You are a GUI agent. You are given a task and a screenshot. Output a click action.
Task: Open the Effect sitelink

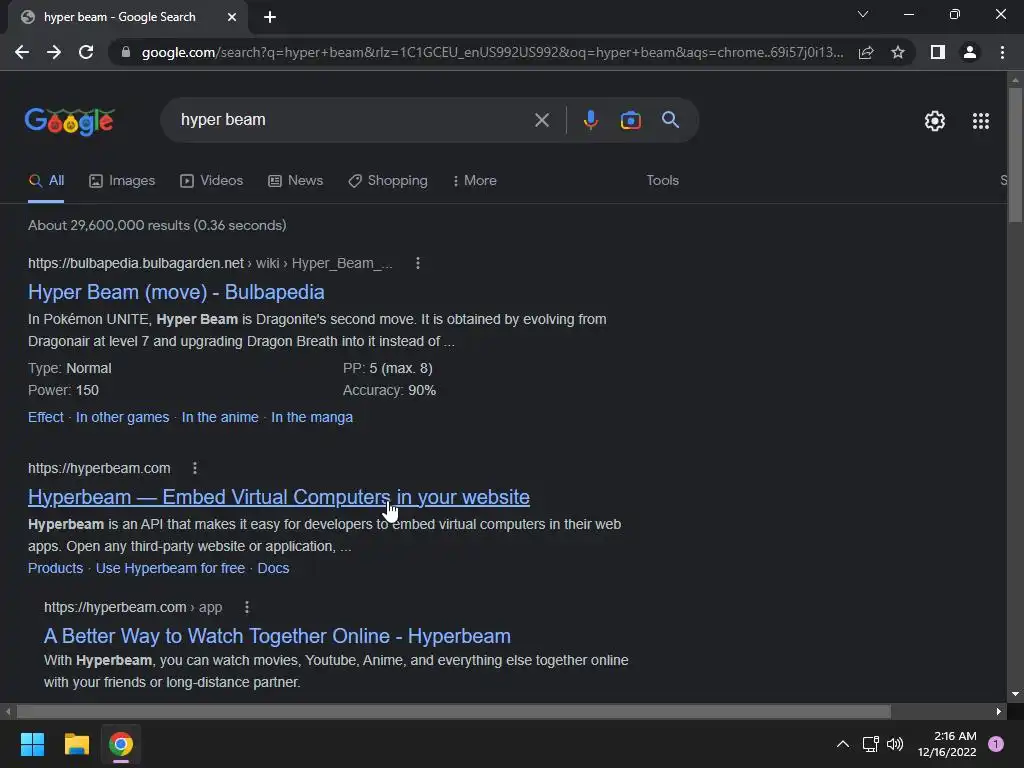[x=46, y=417]
